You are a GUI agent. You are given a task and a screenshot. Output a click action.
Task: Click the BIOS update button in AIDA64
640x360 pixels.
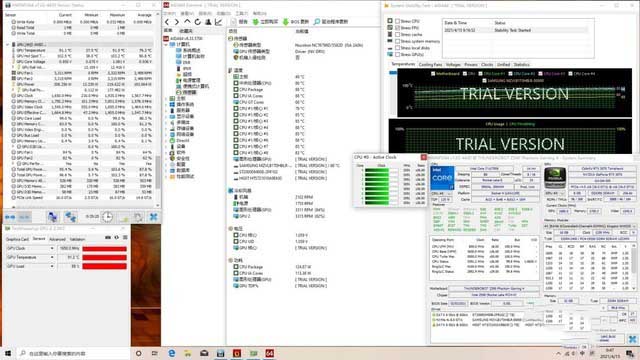(x=296, y=22)
